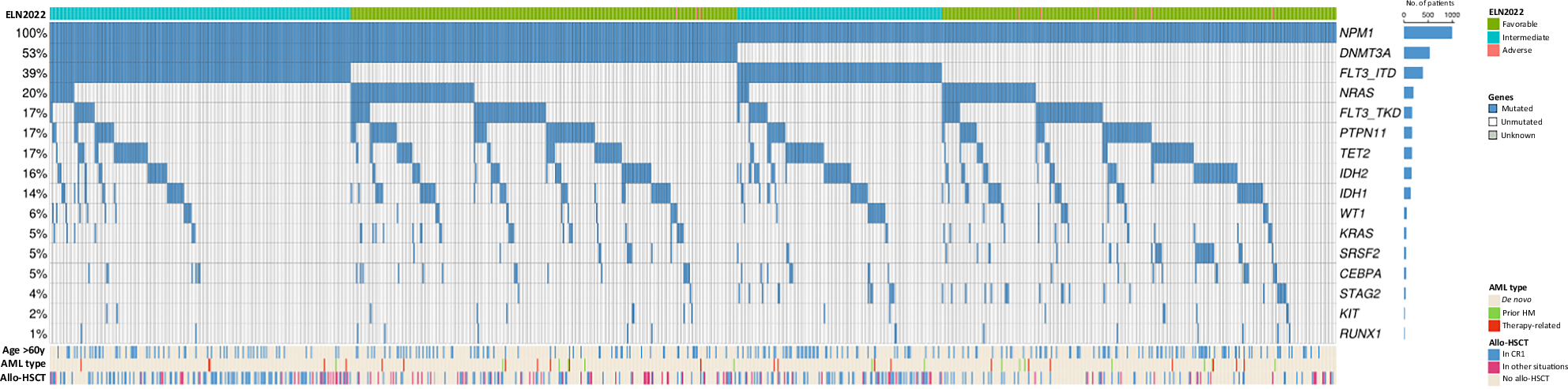The height and width of the screenshot is (389, 1568).
Task: Click the 100% frequency value
Action: [x=32, y=33]
